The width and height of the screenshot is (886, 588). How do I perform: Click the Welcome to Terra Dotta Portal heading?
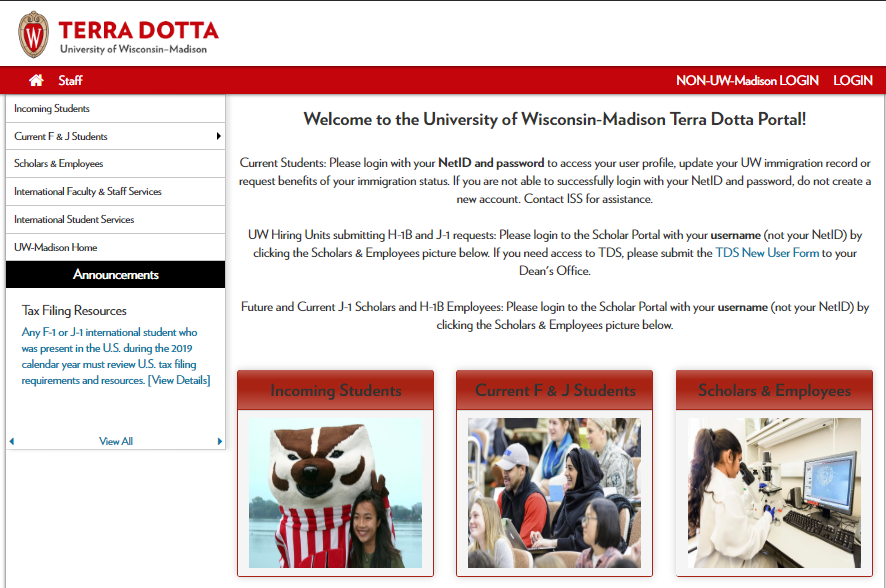tap(555, 119)
